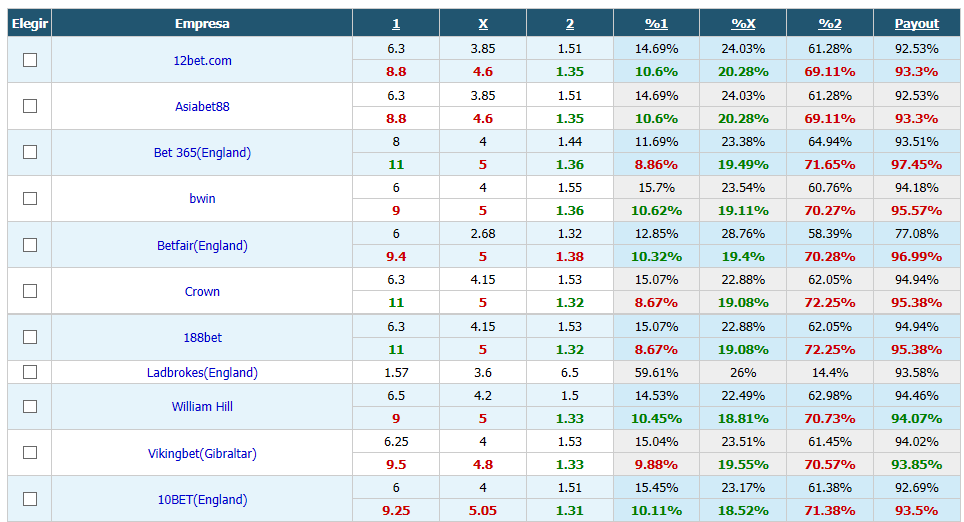Open the Ladbrokes(England) link

tap(202, 373)
